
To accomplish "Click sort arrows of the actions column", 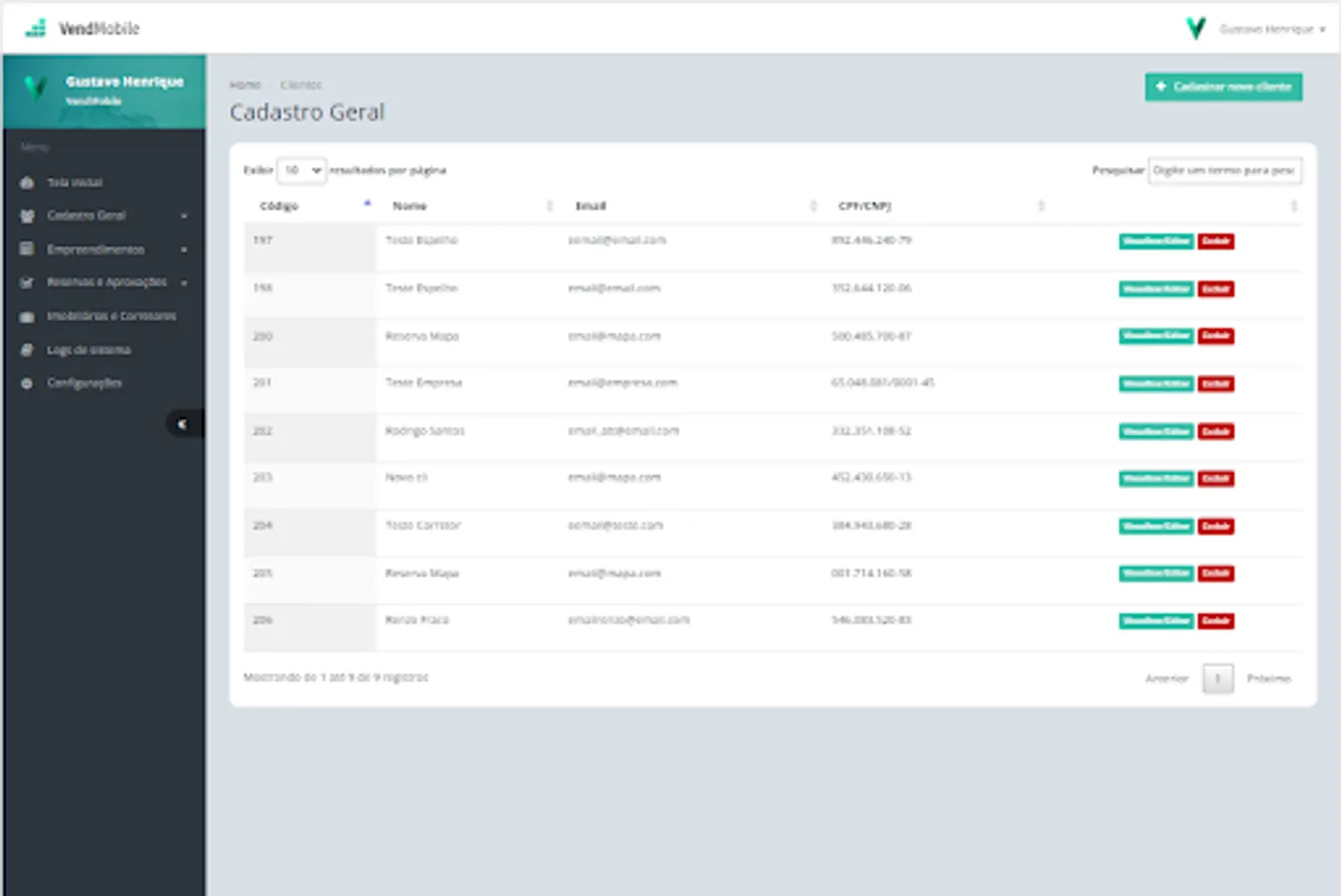I will 1294,206.
